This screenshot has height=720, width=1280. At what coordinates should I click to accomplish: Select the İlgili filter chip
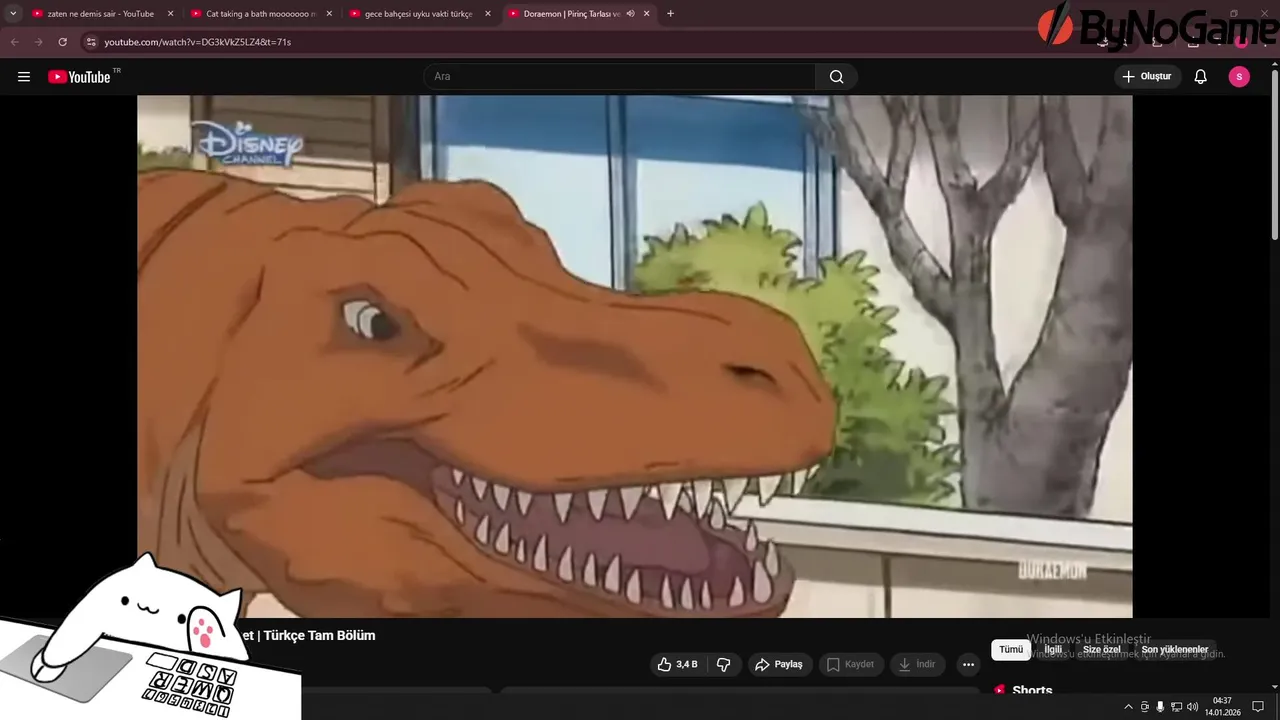click(x=1053, y=649)
